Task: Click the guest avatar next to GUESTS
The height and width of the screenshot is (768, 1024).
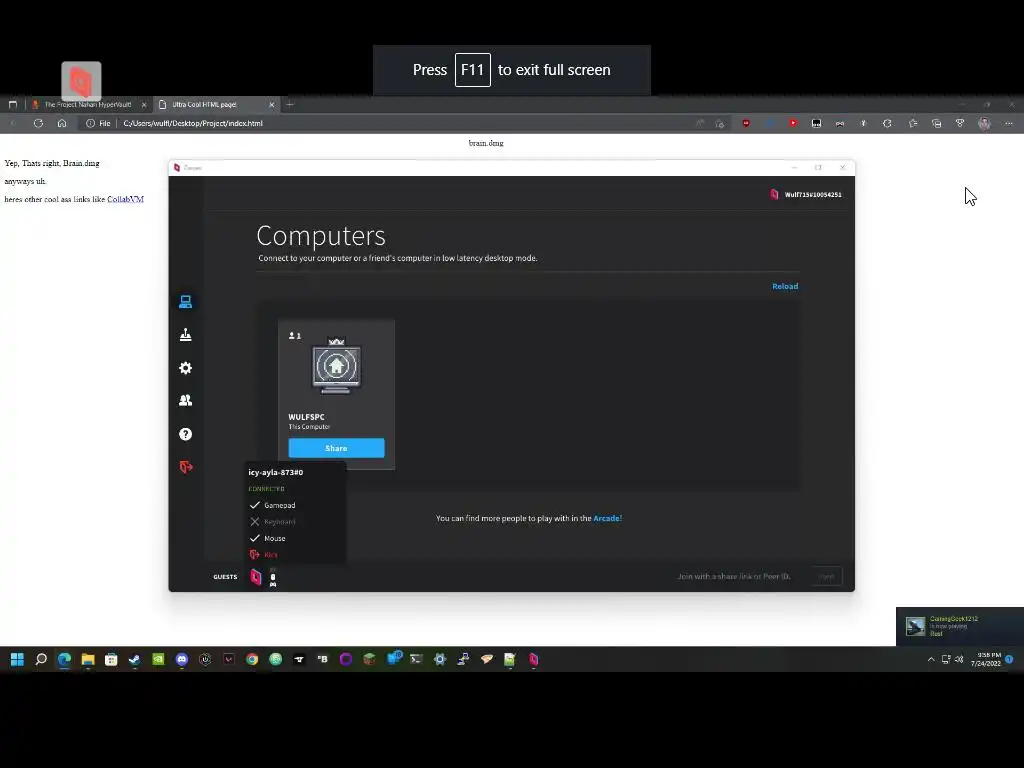Action: coord(256,577)
